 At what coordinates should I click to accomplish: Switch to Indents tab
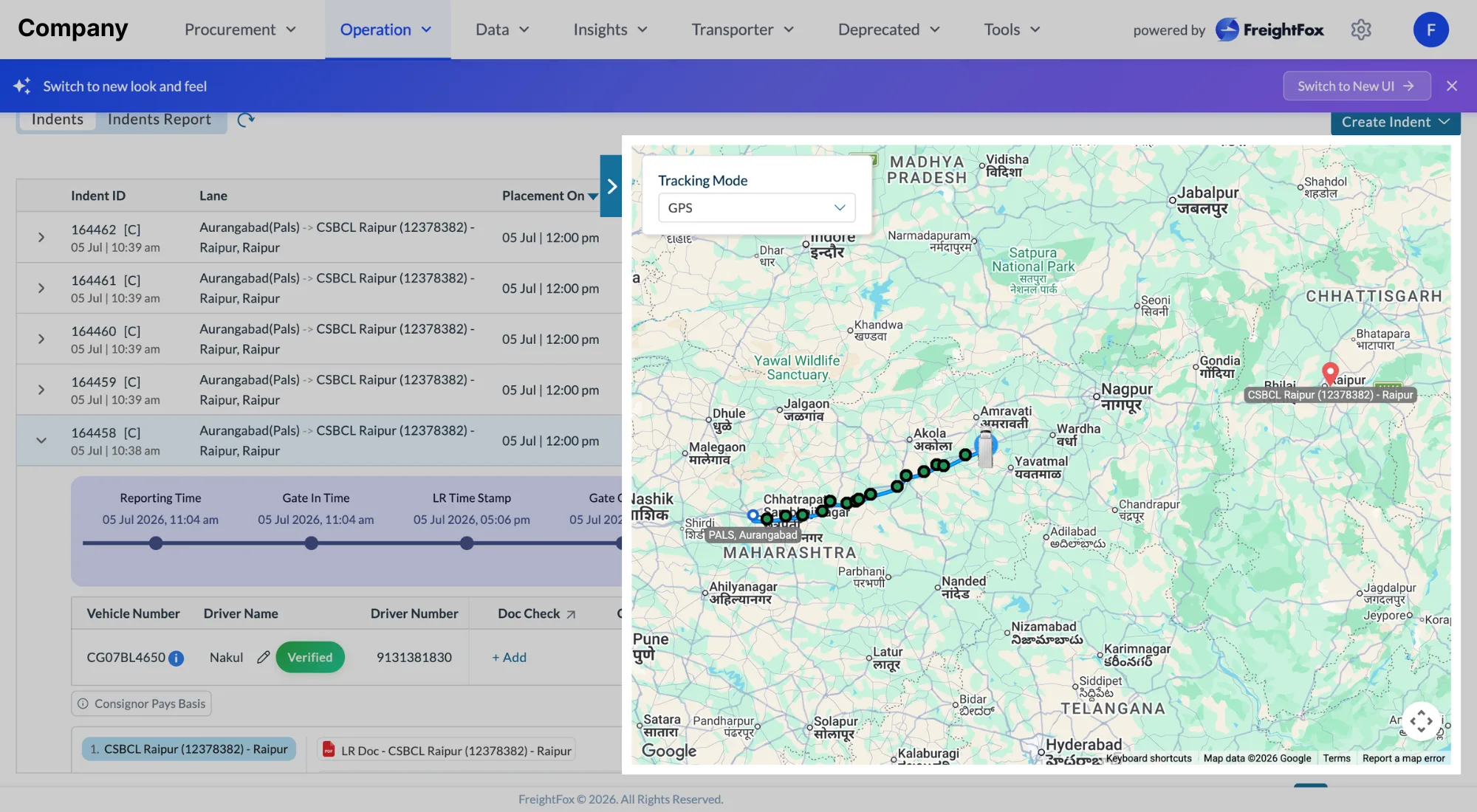[58, 120]
